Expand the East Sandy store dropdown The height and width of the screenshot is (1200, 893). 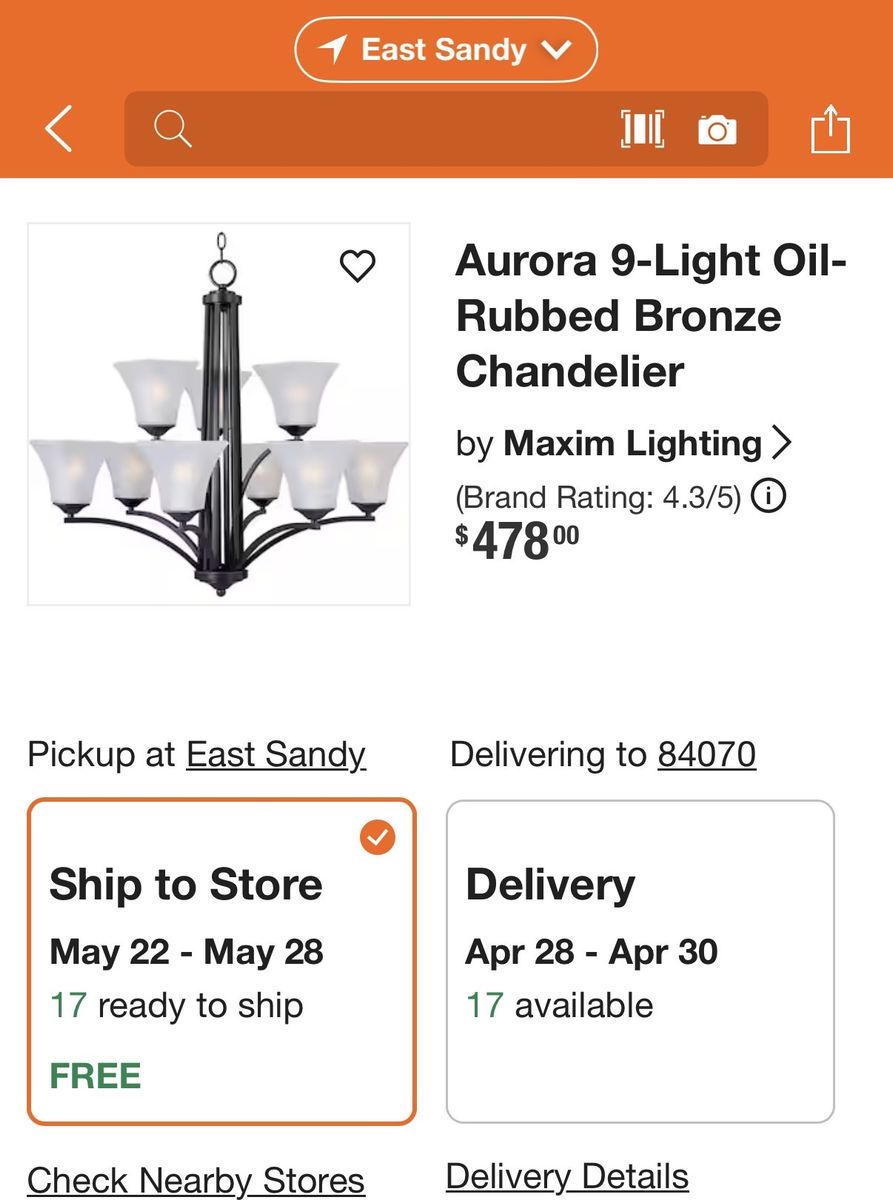pos(556,49)
